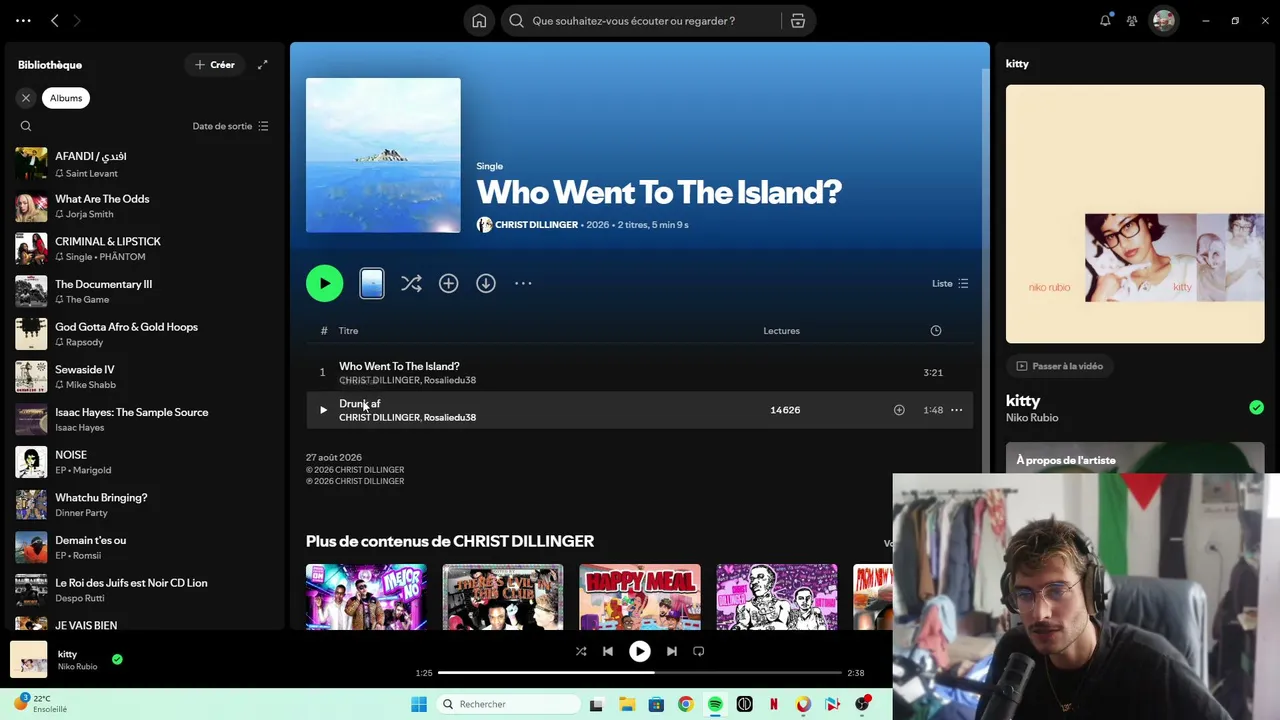This screenshot has height=720, width=1280.
Task: Open the Home page via the house icon
Action: 479,21
